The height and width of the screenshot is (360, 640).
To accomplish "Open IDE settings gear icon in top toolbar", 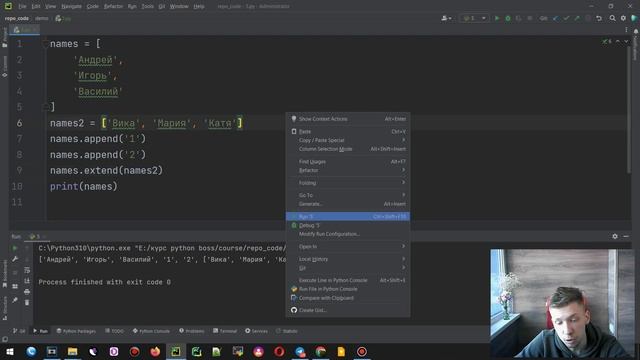I will click(x=623, y=18).
